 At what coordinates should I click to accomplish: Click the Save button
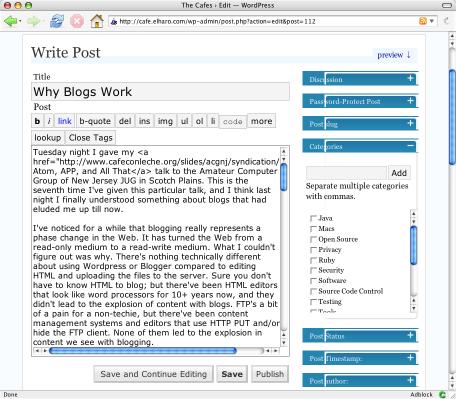232,374
